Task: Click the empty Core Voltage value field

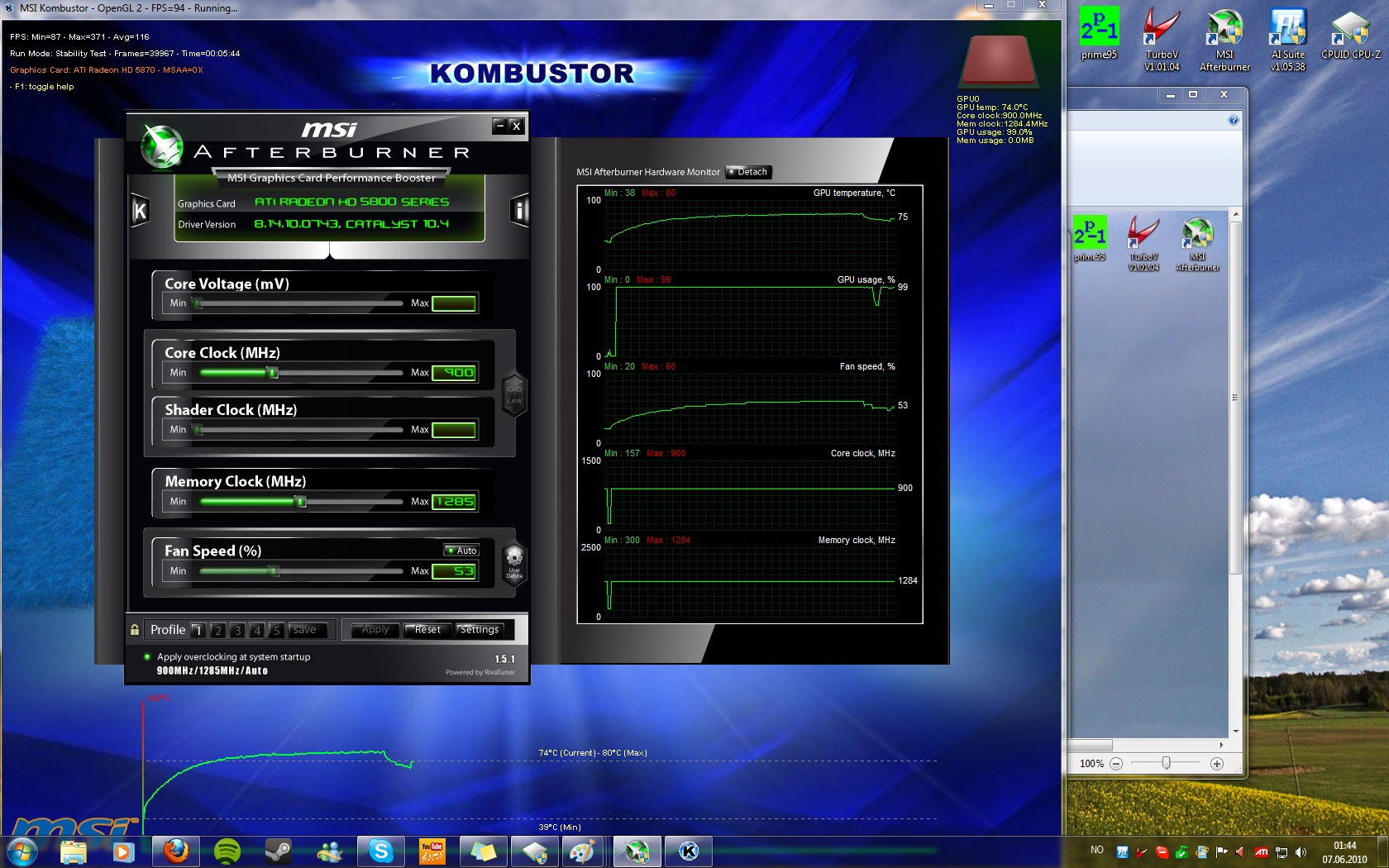Action: (454, 303)
